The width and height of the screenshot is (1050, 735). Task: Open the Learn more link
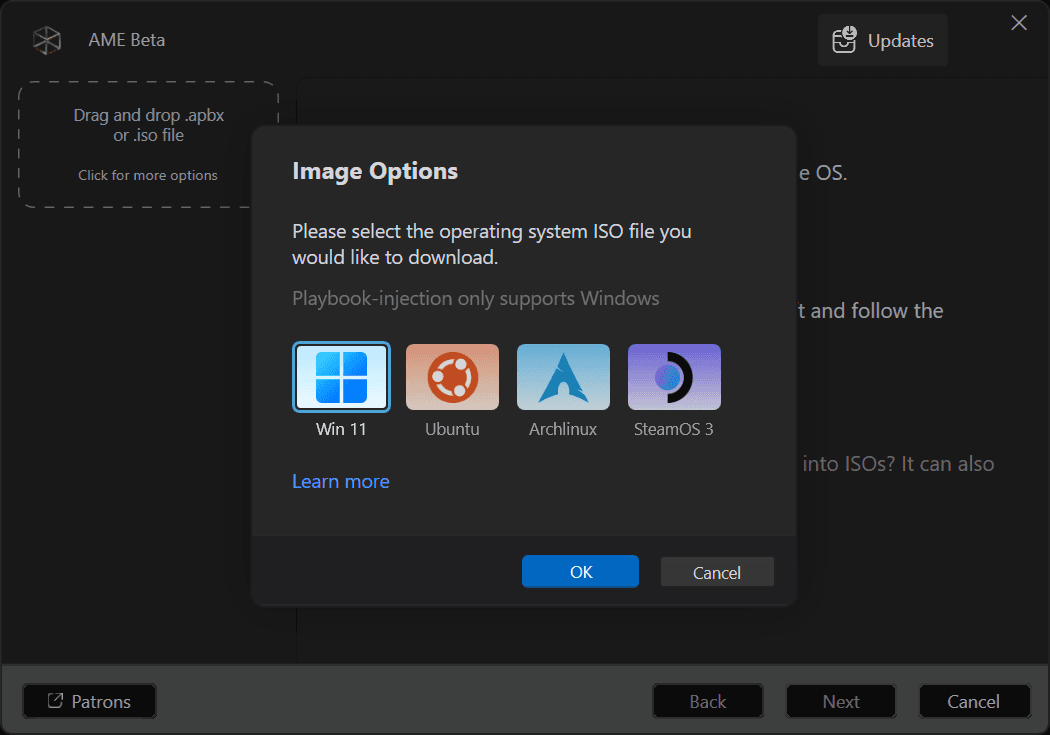340,481
